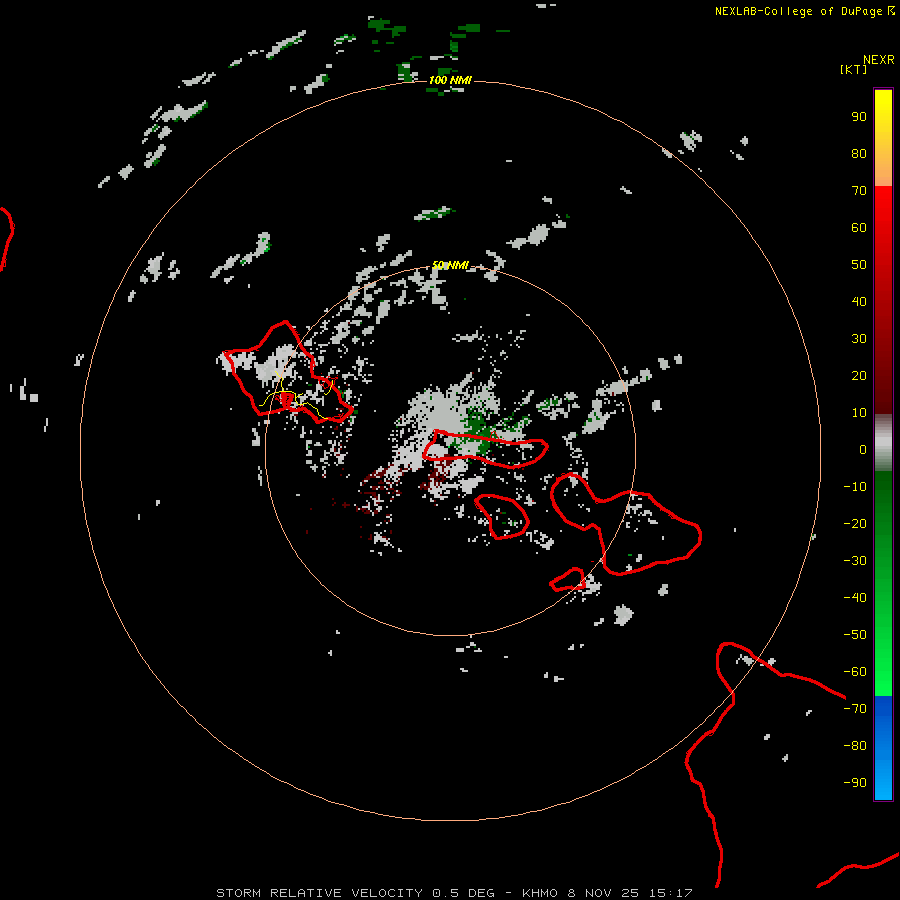Pick the yellow top segment of color scale

coord(883,138)
